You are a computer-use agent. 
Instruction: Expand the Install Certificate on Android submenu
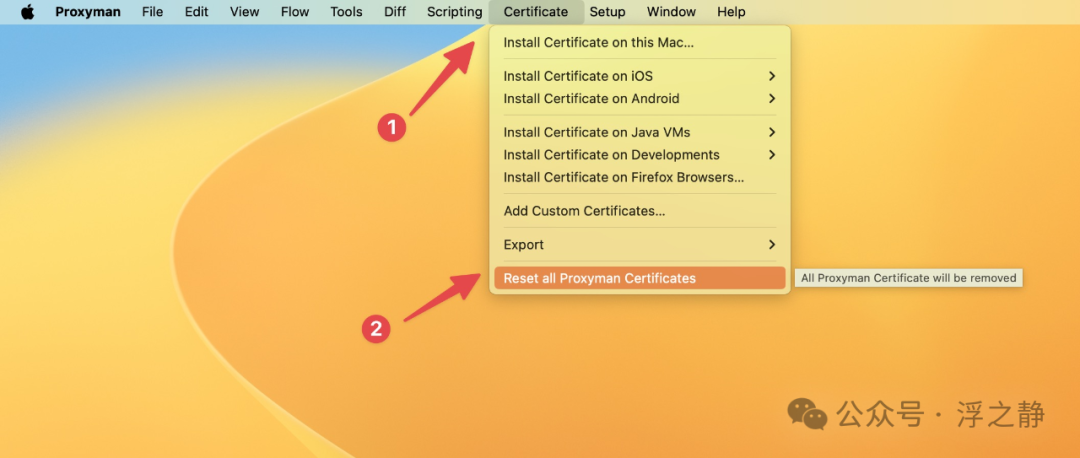(640, 98)
